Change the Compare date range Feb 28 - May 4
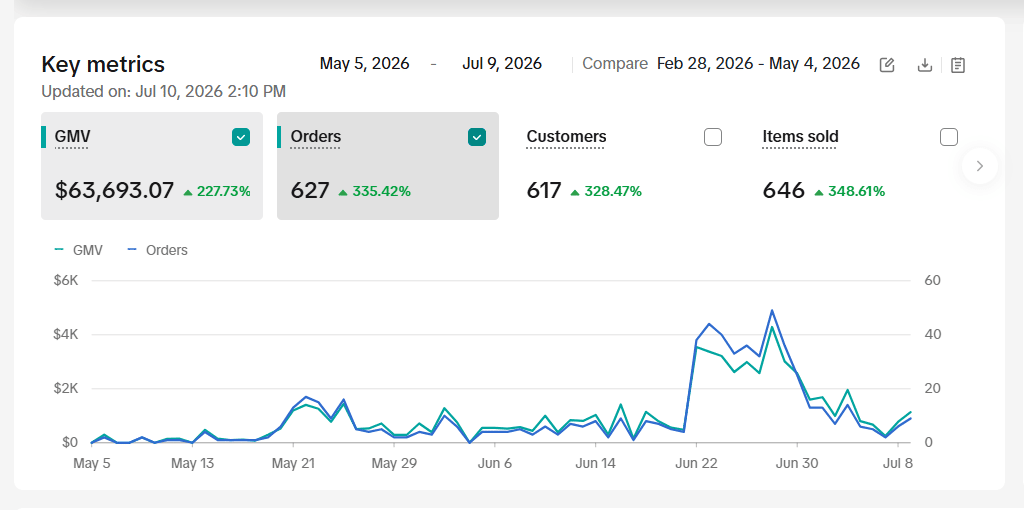 pos(758,63)
